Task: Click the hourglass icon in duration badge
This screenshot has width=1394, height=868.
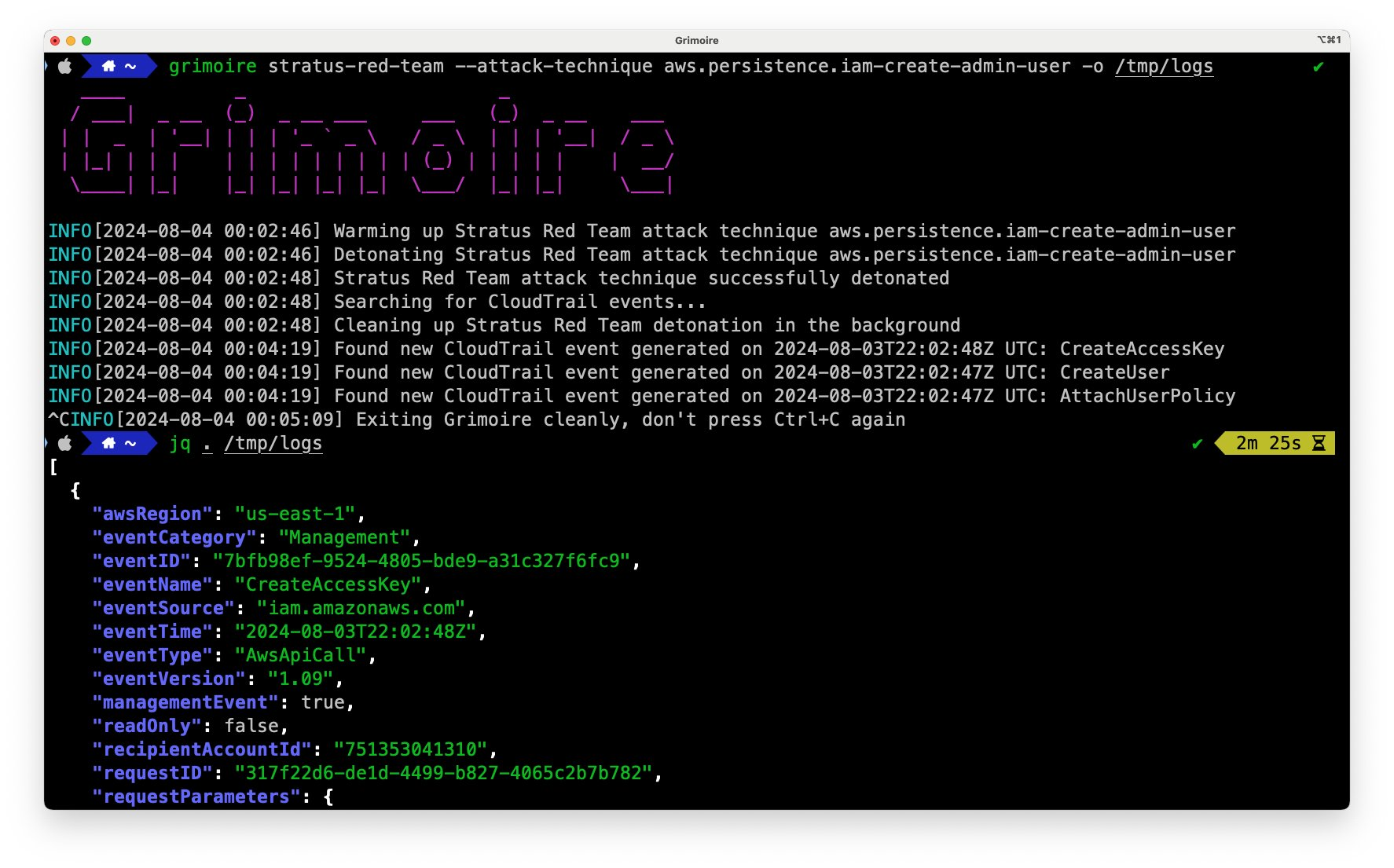Action: [x=1319, y=443]
